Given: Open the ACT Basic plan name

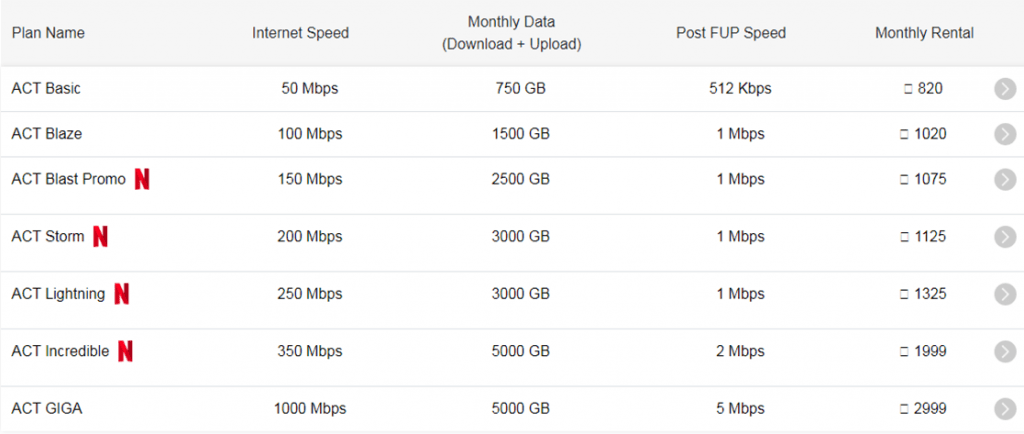Looking at the screenshot, I should [x=46, y=89].
